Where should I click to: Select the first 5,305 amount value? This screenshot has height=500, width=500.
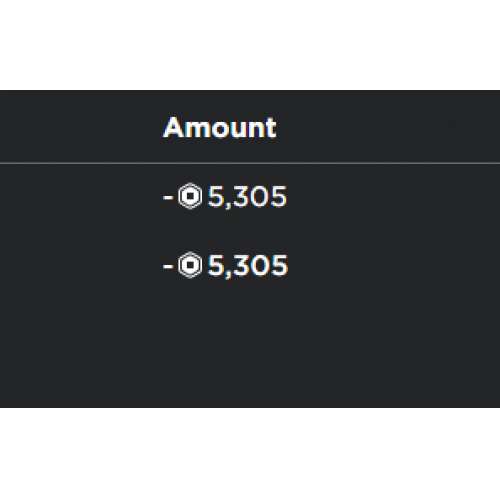coord(247,197)
